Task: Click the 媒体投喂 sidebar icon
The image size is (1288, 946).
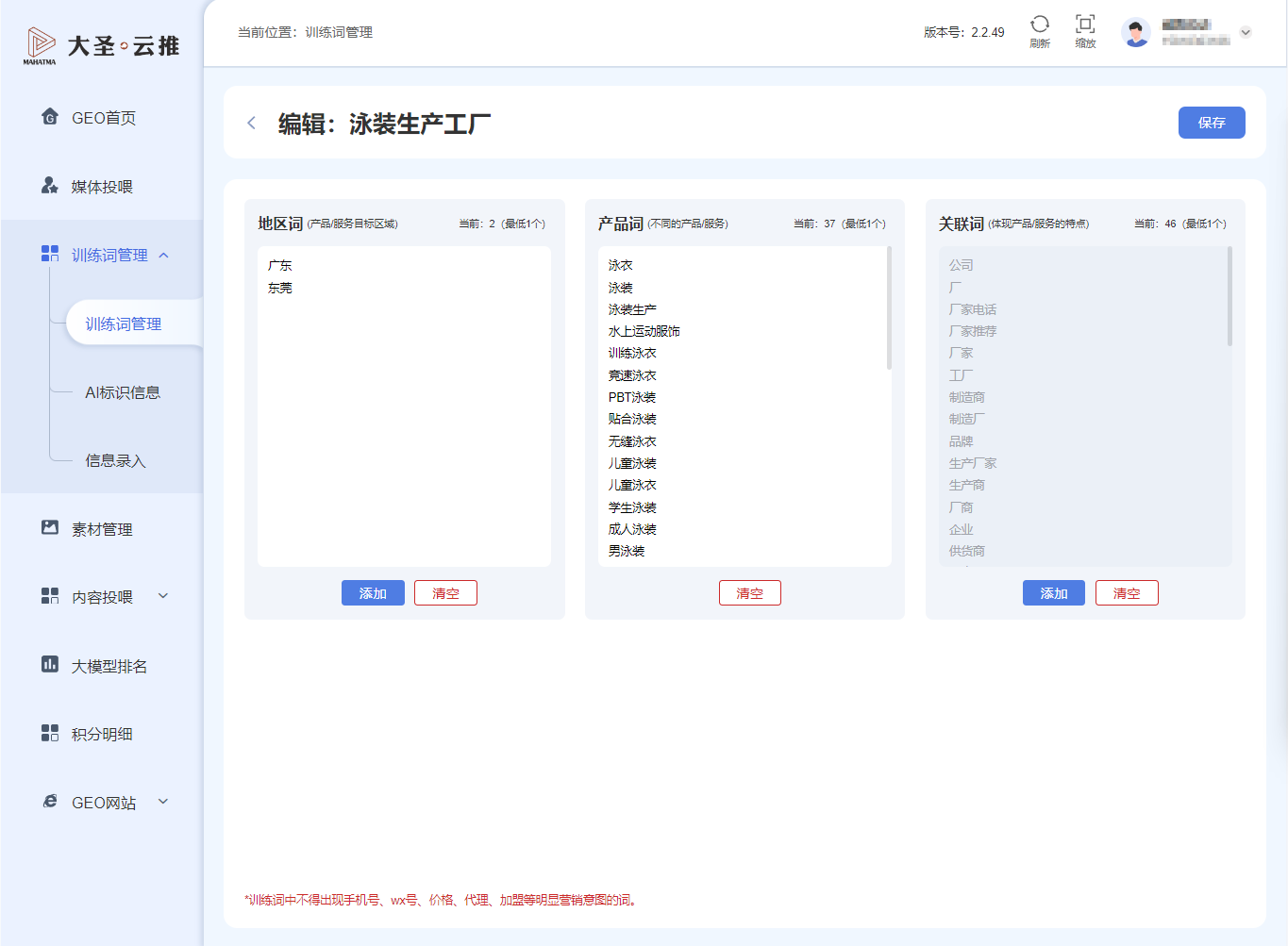Action: [x=50, y=186]
